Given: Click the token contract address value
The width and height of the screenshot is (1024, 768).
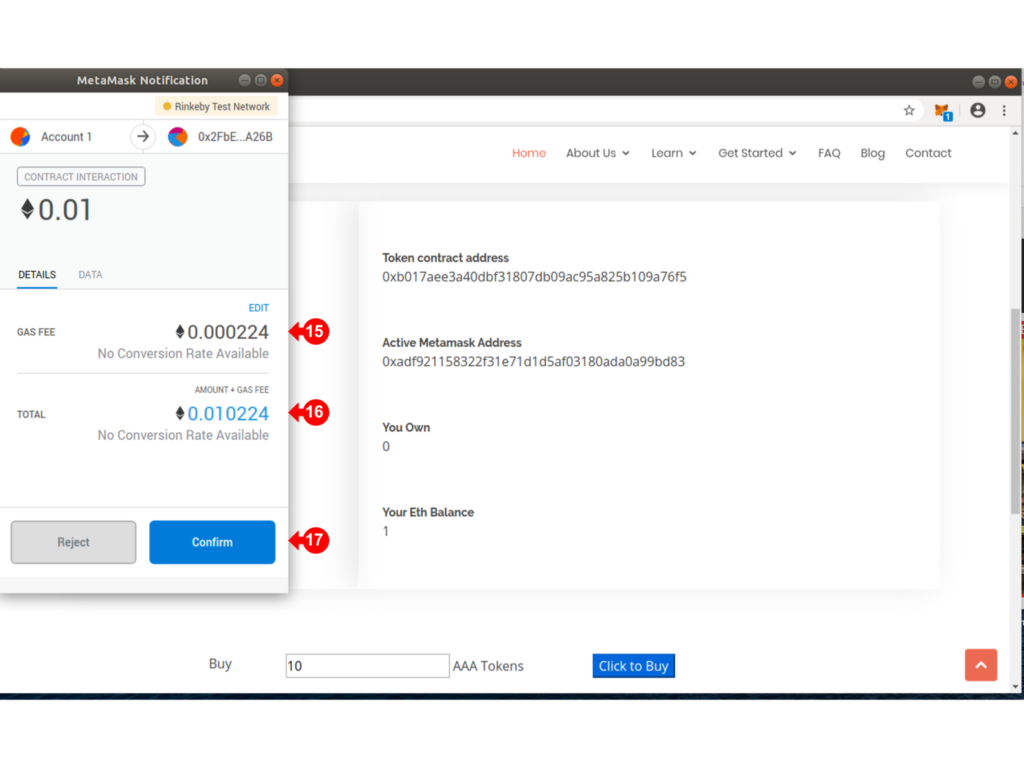Looking at the screenshot, I should [534, 277].
